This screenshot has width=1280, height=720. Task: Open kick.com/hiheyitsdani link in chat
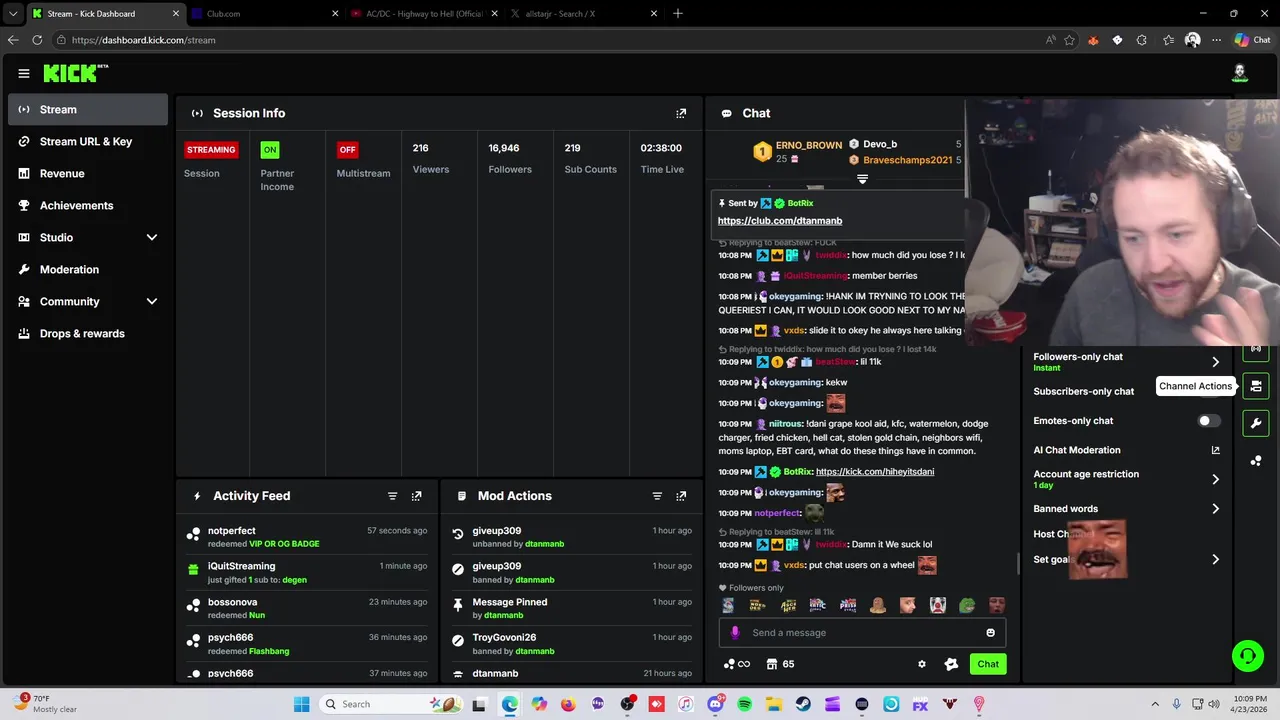click(x=875, y=472)
